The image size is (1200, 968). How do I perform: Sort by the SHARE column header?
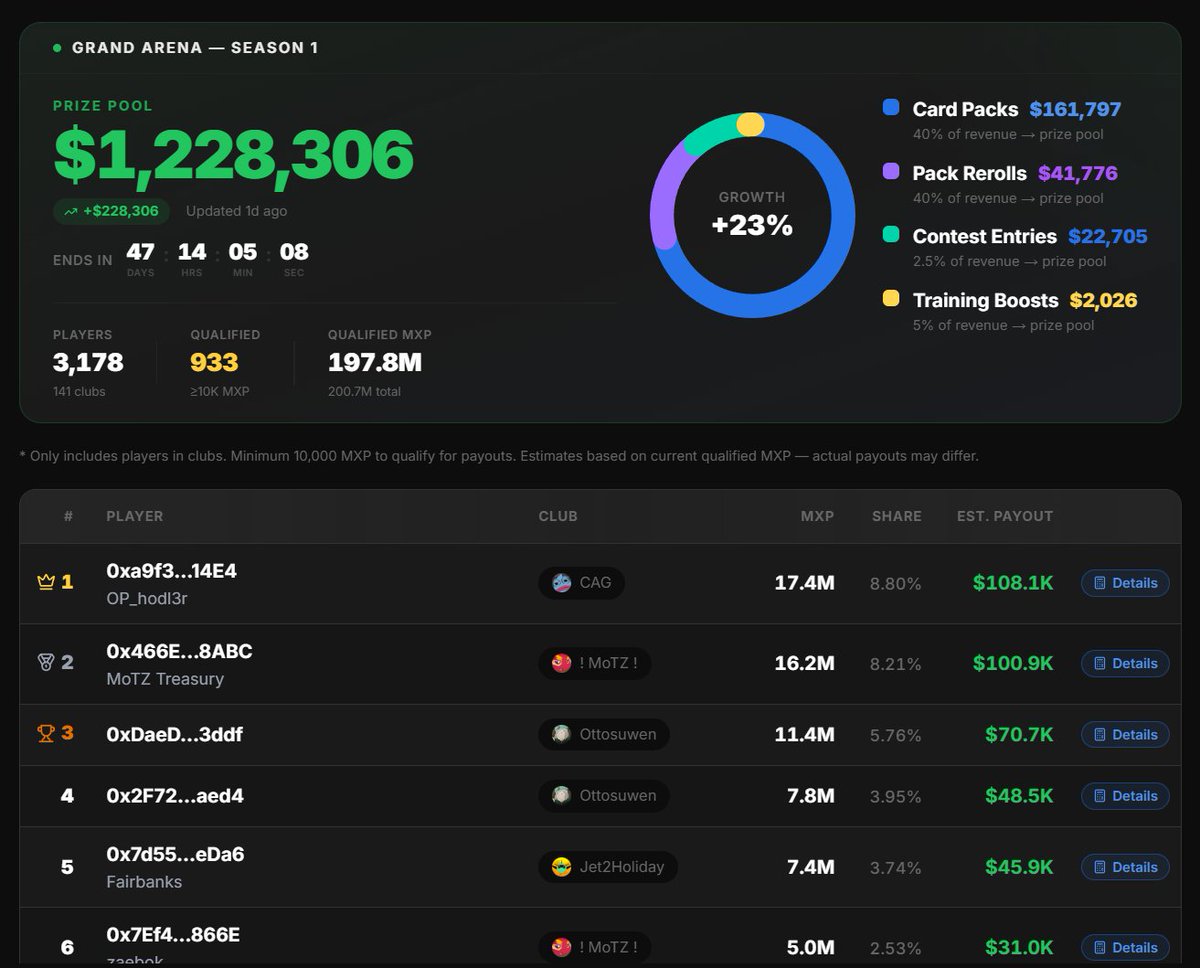pos(897,516)
